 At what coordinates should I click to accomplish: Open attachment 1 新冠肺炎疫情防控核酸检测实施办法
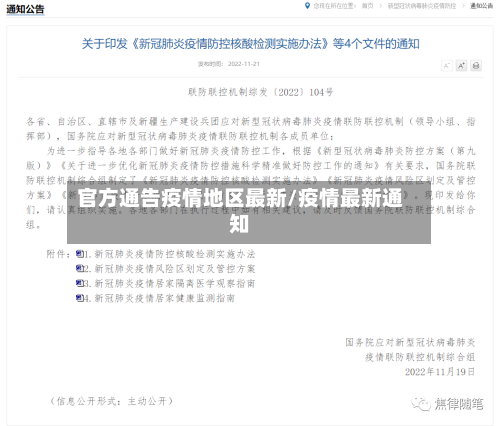[x=170, y=254]
